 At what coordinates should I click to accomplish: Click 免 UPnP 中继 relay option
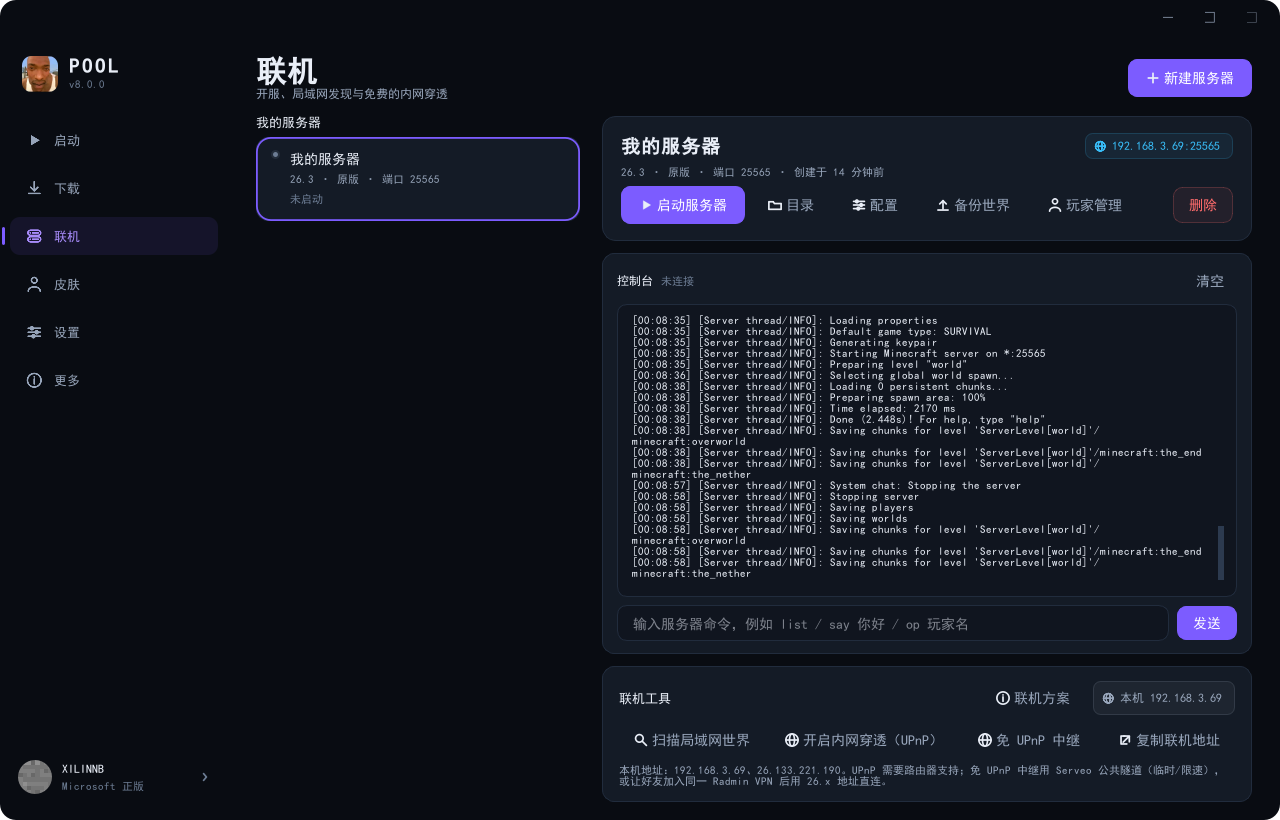1029,740
